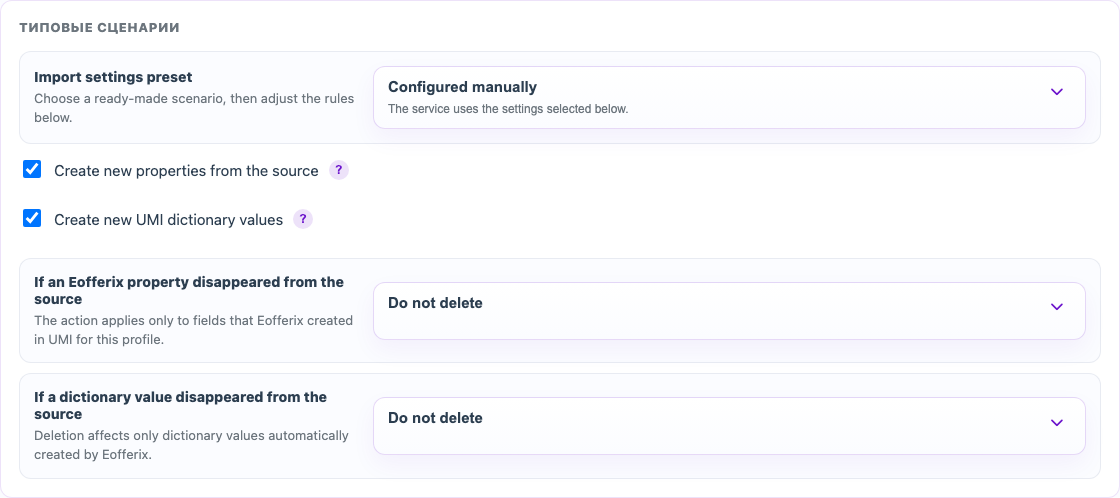Viewport: 1120px width, 498px height.
Task: Click 'Choose a ready-made scenario' description
Action: [x=194, y=108]
